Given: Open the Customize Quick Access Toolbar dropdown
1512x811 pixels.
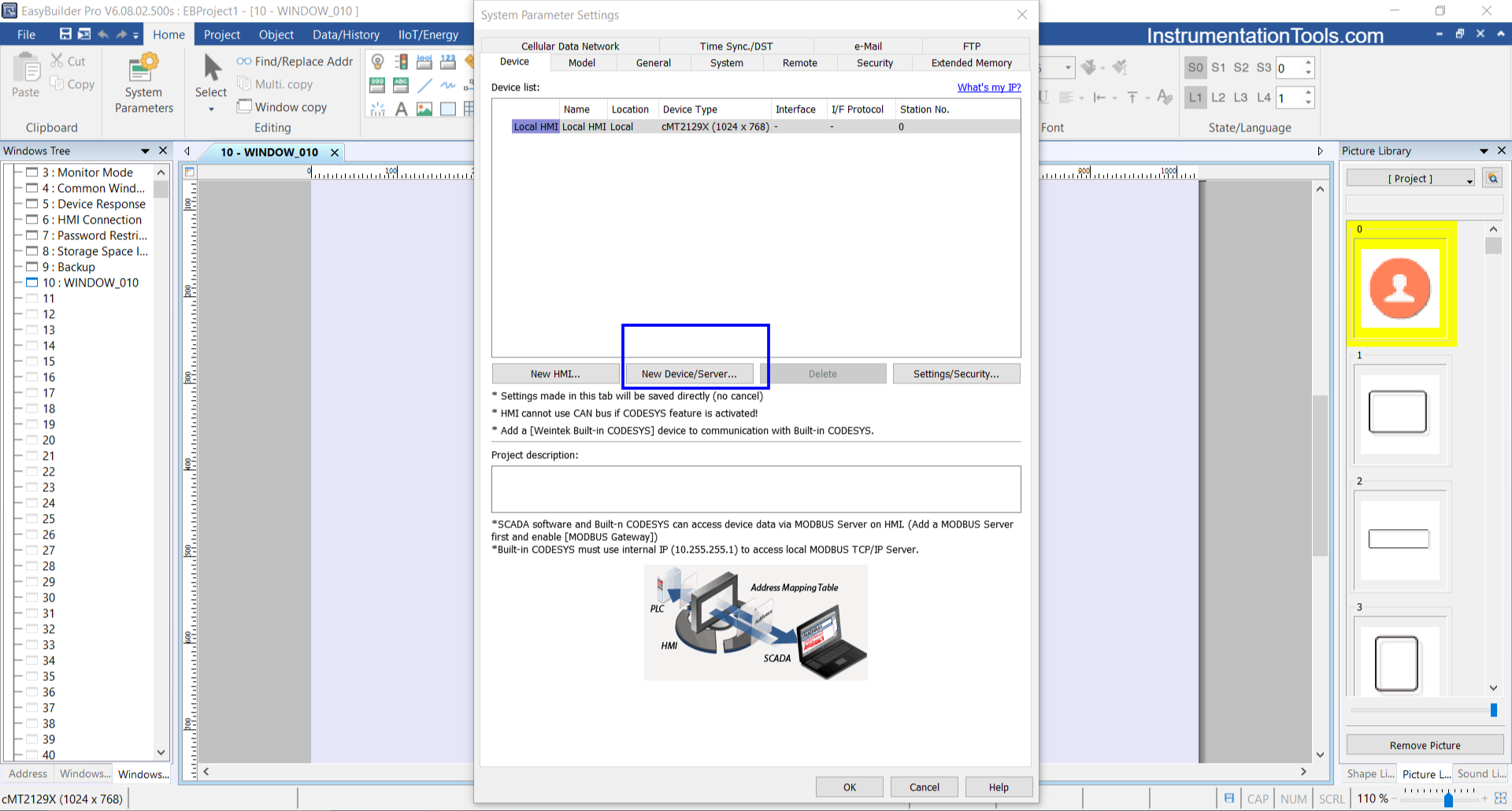Looking at the screenshot, I should tap(135, 35).
